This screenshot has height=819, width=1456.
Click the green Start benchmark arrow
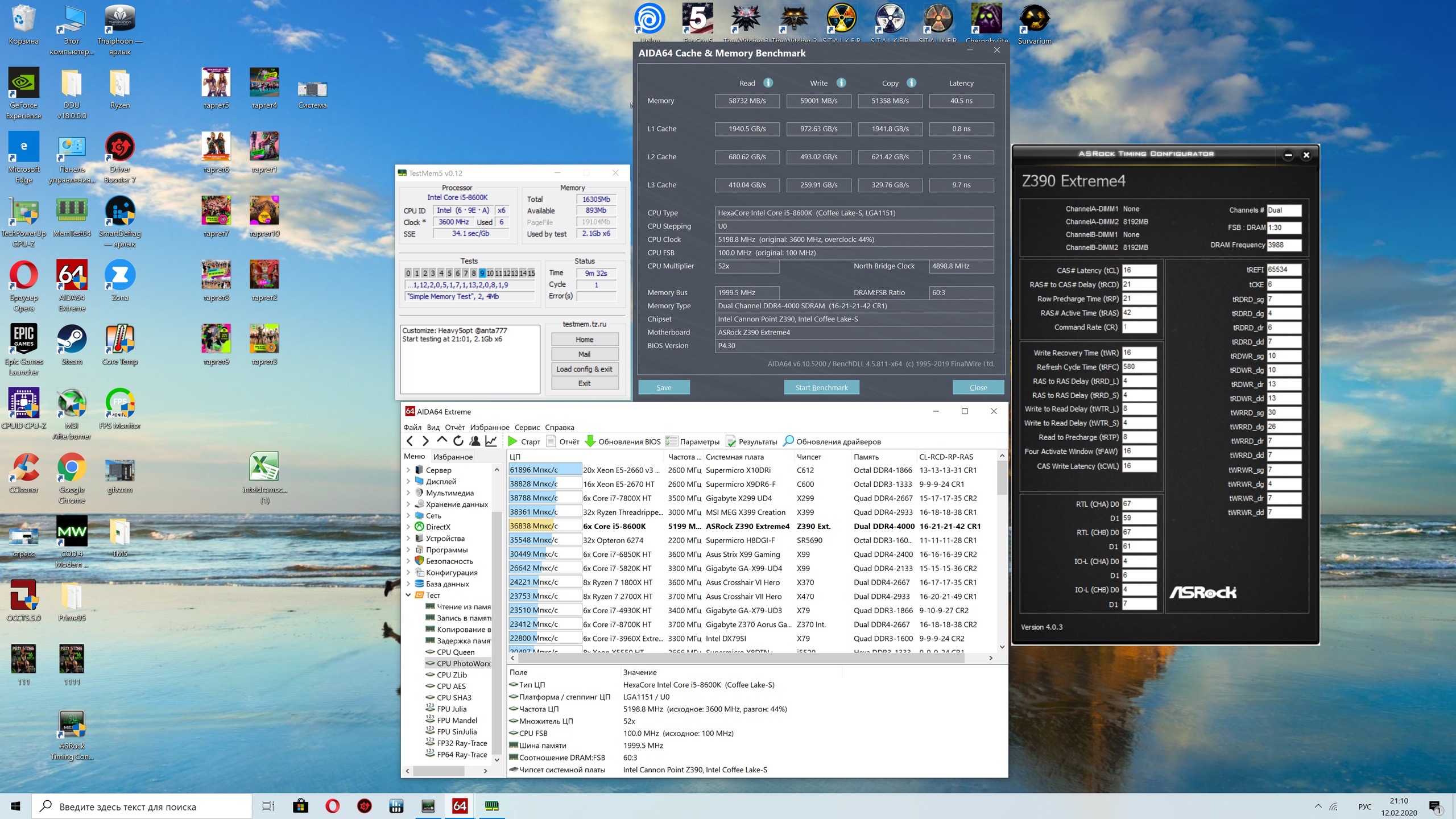click(x=512, y=441)
